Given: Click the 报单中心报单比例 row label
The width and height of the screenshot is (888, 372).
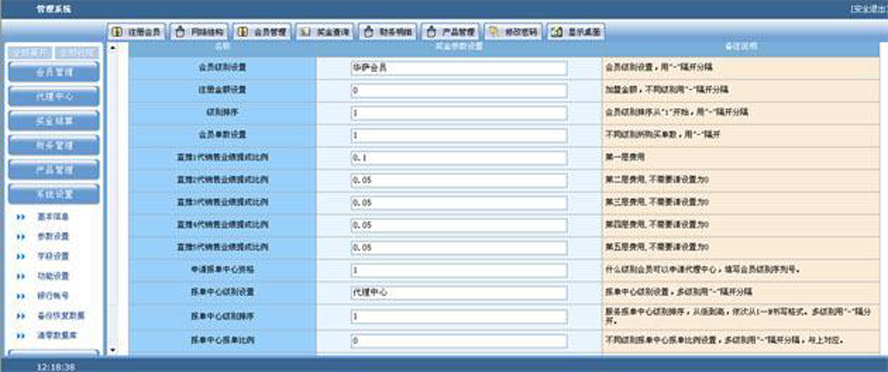Looking at the screenshot, I should point(223,341).
